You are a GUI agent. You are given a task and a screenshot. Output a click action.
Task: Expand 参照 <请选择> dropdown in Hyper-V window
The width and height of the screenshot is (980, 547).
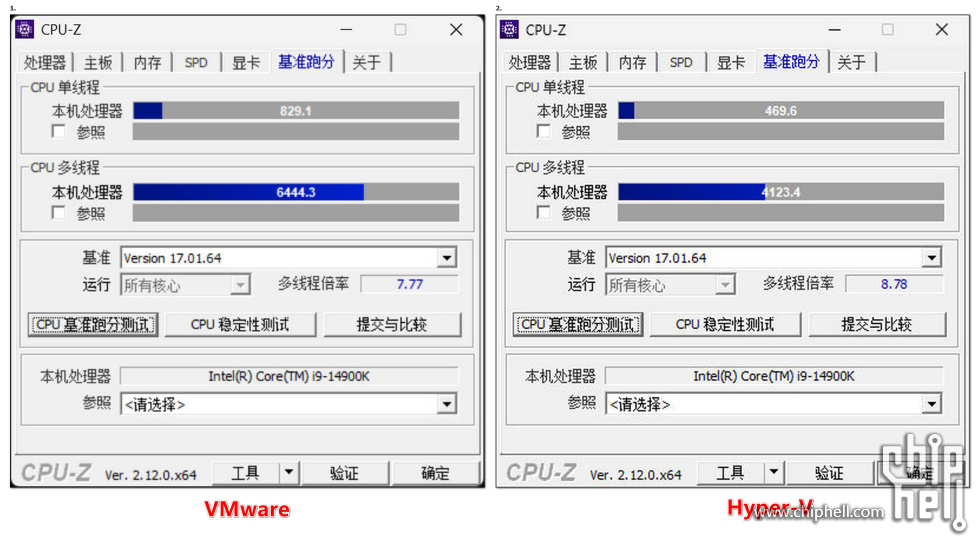(931, 404)
